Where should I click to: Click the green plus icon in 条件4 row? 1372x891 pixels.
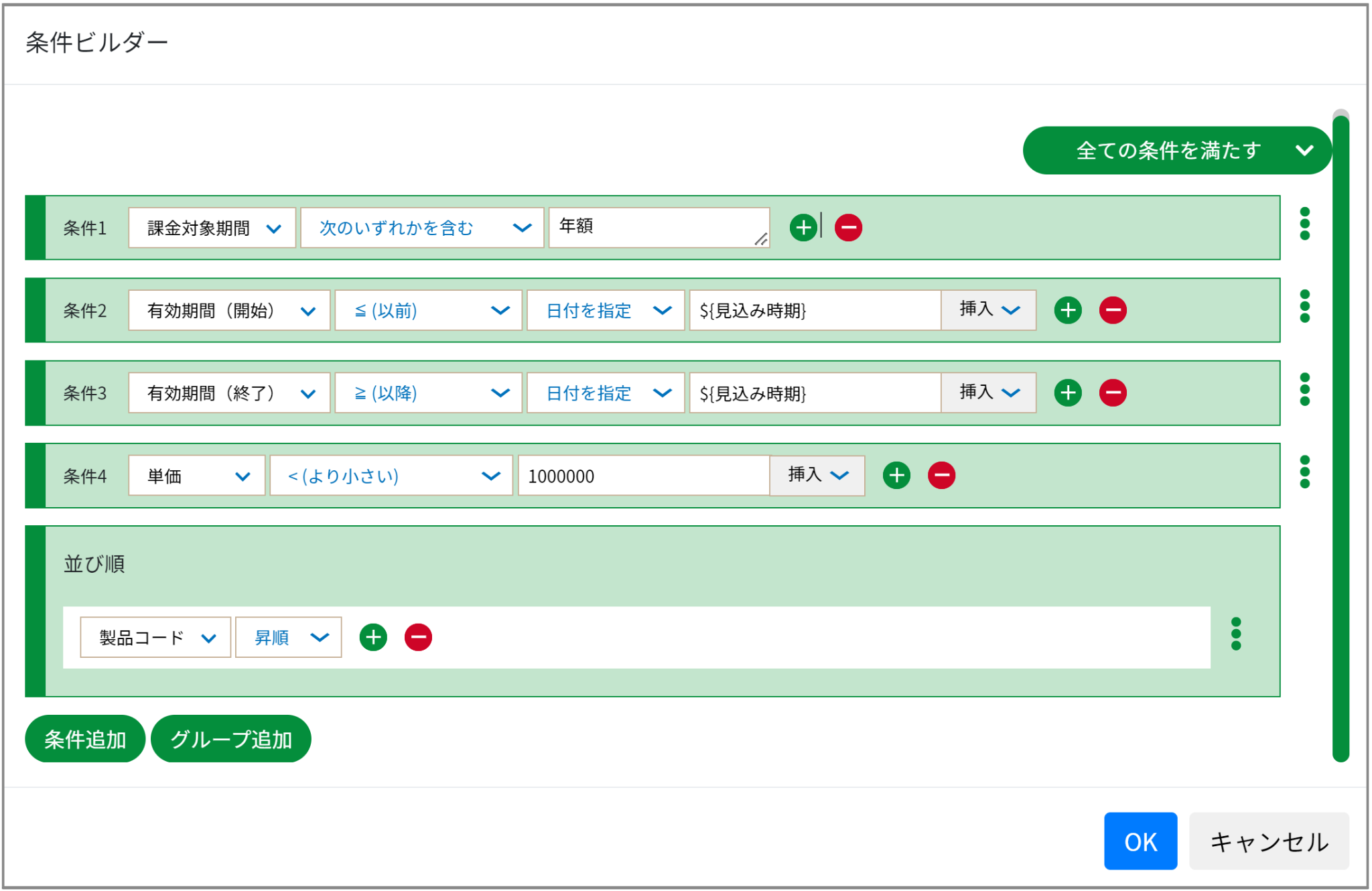click(x=896, y=476)
